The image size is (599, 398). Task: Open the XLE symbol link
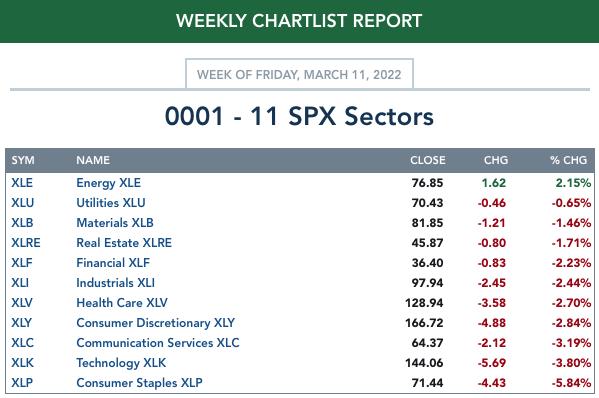point(22,183)
